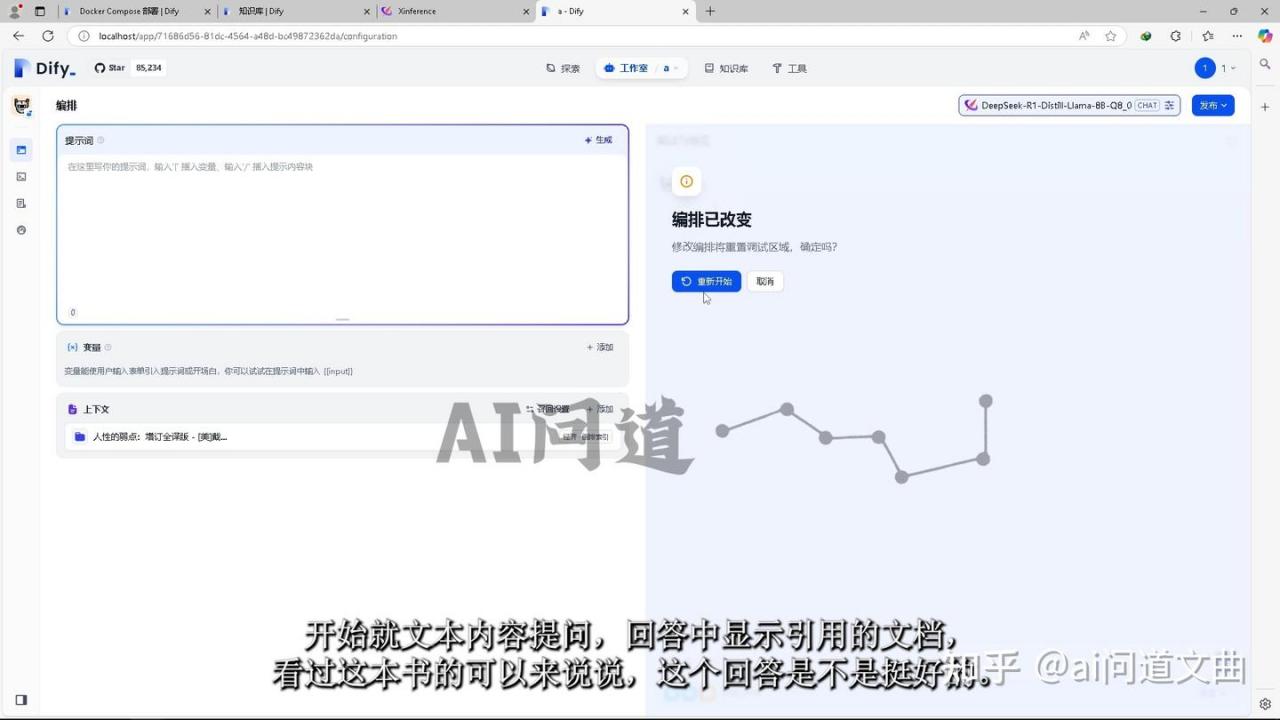Screen dimensions: 1280x720
Task: Open the green browser extension icon
Action: (1146, 36)
